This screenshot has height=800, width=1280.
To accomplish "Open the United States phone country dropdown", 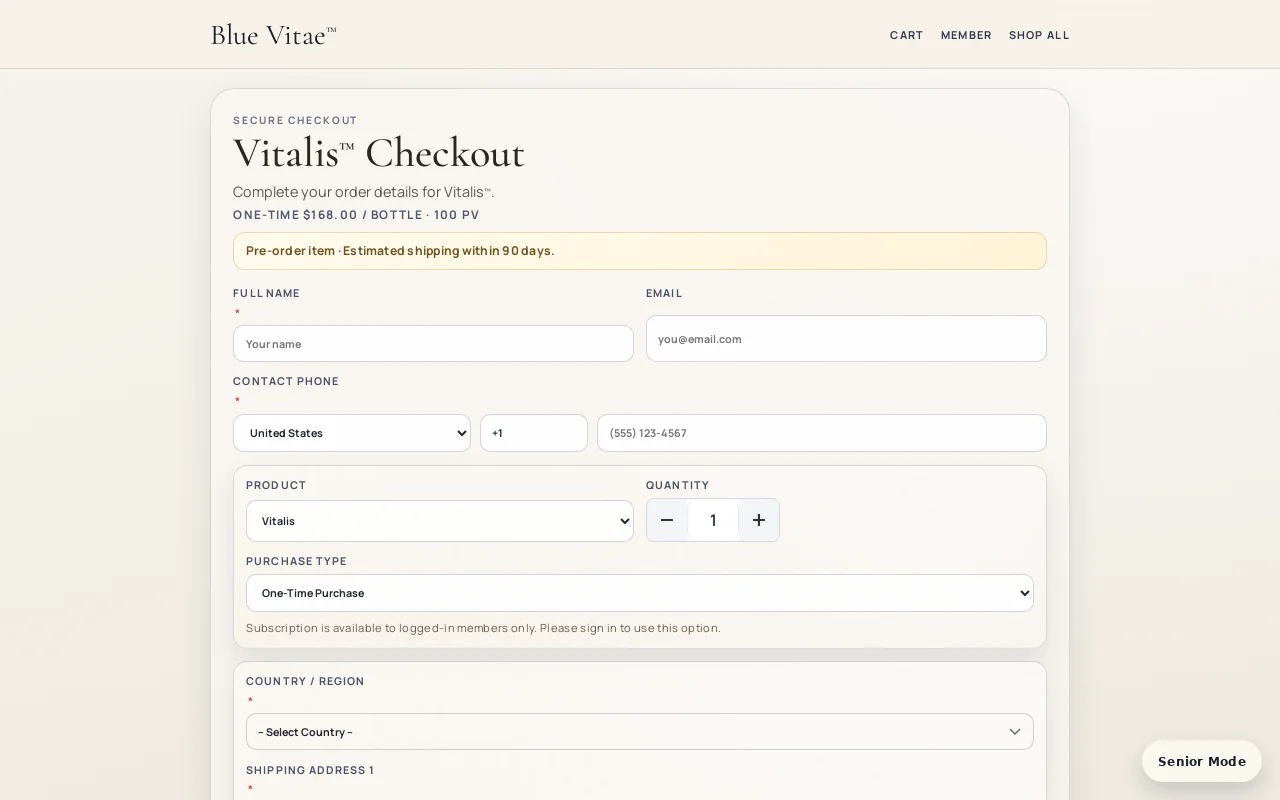I will tap(352, 433).
